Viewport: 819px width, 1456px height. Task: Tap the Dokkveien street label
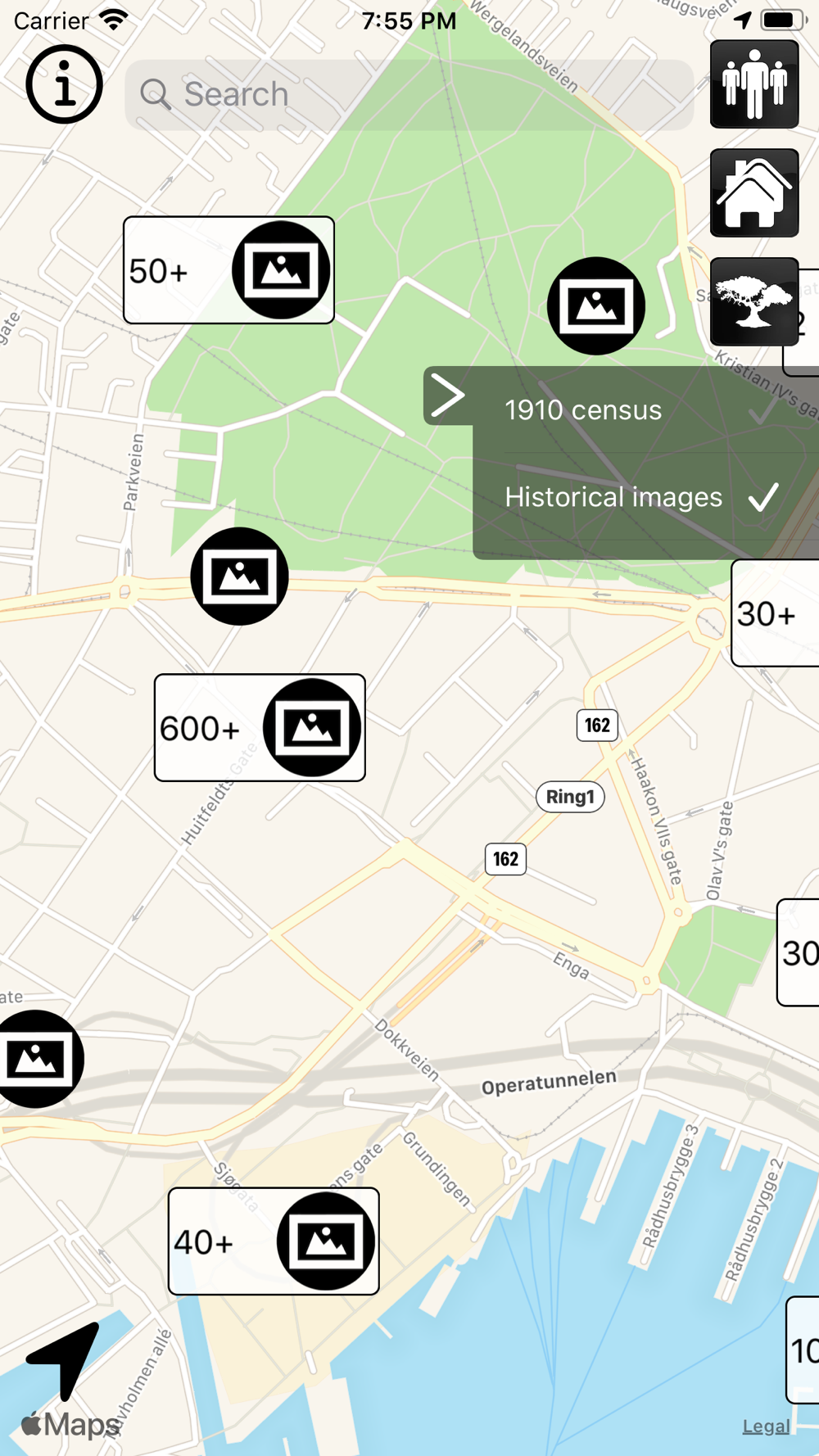[407, 1049]
